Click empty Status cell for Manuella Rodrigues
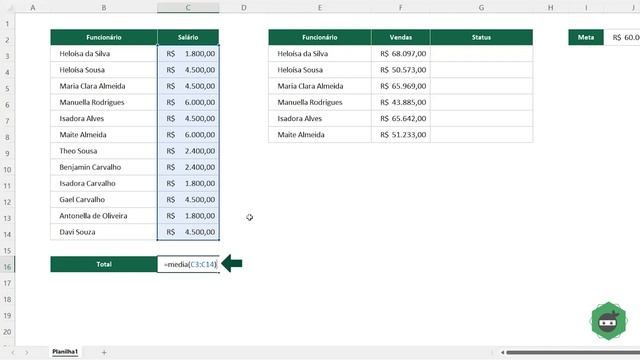The height and width of the screenshot is (360, 640). pyautogui.click(x=481, y=102)
